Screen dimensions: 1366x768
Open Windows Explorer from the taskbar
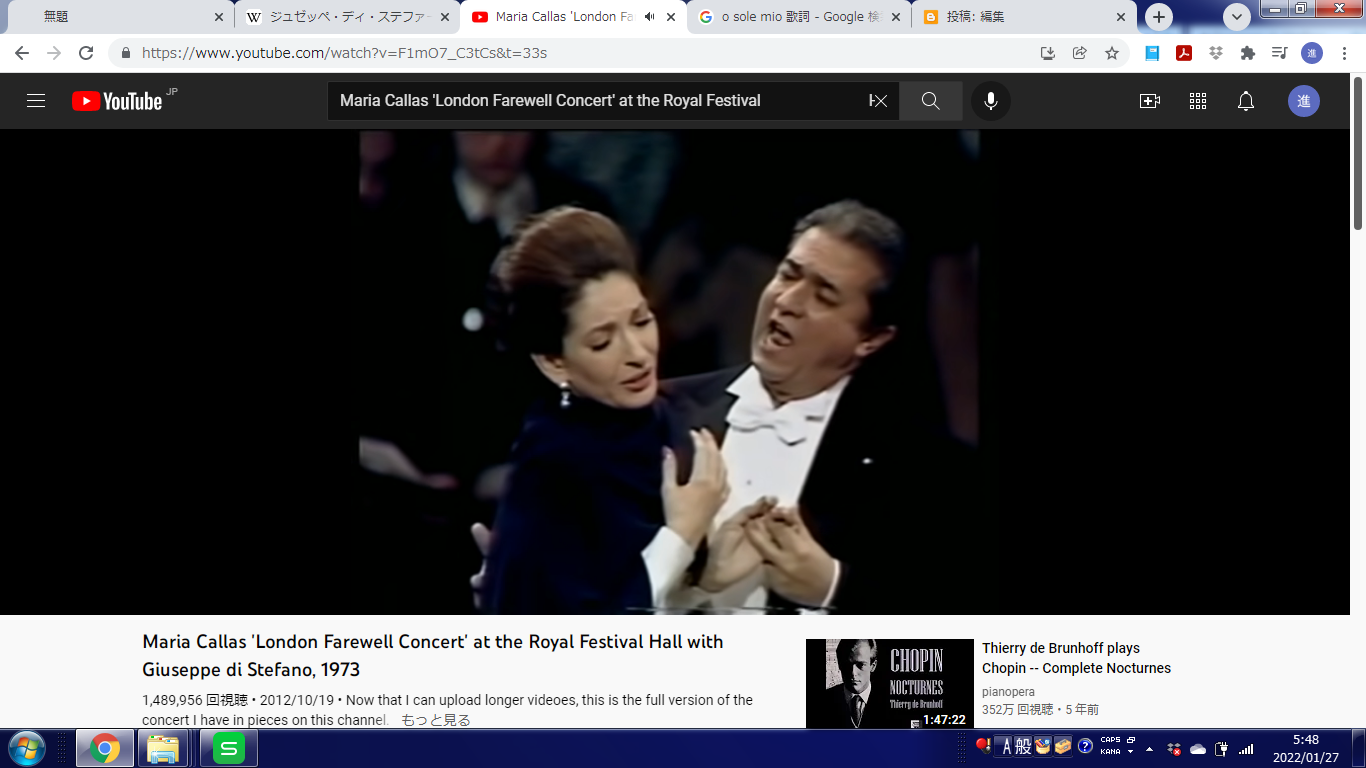(x=163, y=748)
